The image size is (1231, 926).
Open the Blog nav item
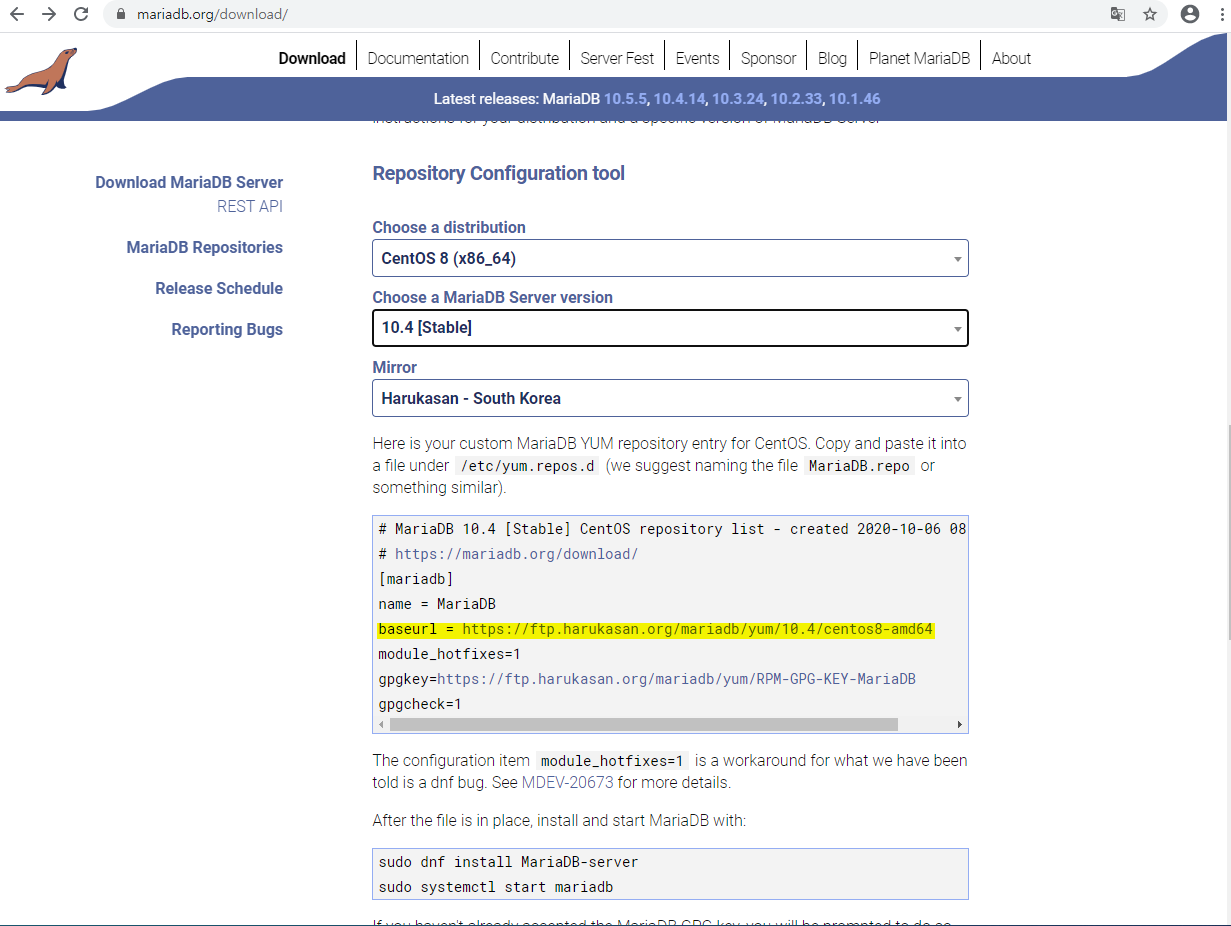coord(832,58)
